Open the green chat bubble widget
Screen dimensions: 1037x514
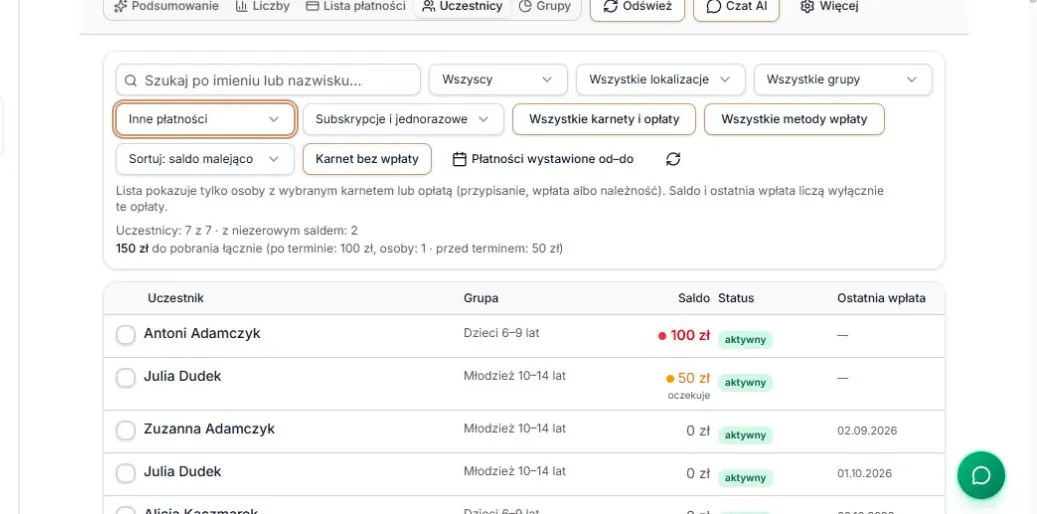pyautogui.click(x=981, y=475)
